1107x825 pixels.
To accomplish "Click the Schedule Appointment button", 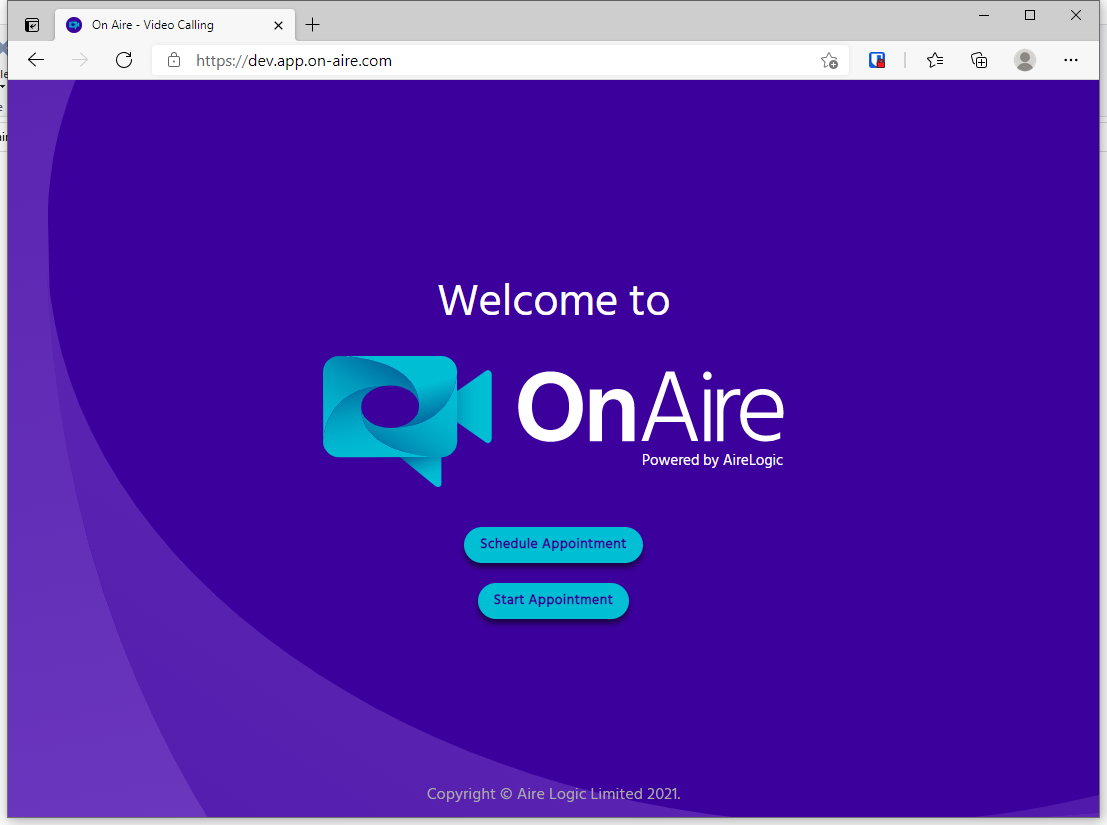I will pyautogui.click(x=552, y=544).
